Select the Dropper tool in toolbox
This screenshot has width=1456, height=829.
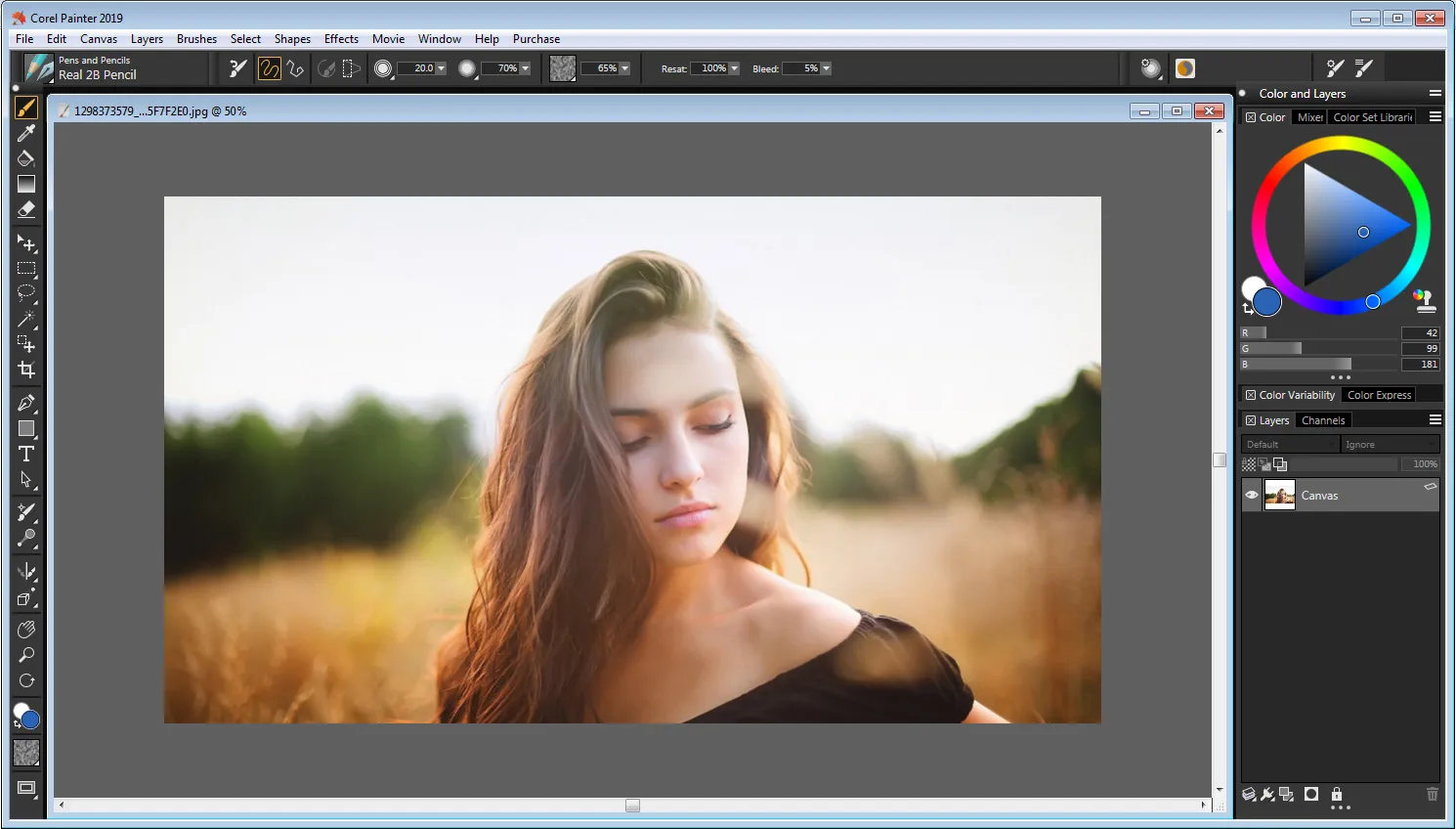coord(26,133)
